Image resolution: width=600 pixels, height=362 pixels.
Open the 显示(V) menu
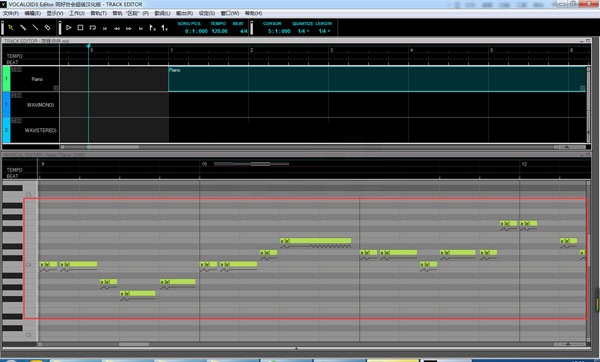coord(55,13)
